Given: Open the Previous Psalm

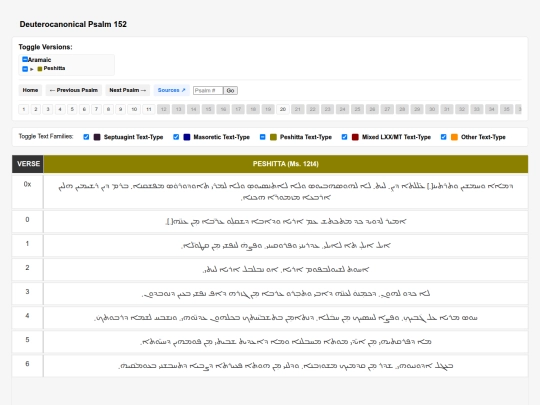Looking at the screenshot, I should tap(74, 90).
